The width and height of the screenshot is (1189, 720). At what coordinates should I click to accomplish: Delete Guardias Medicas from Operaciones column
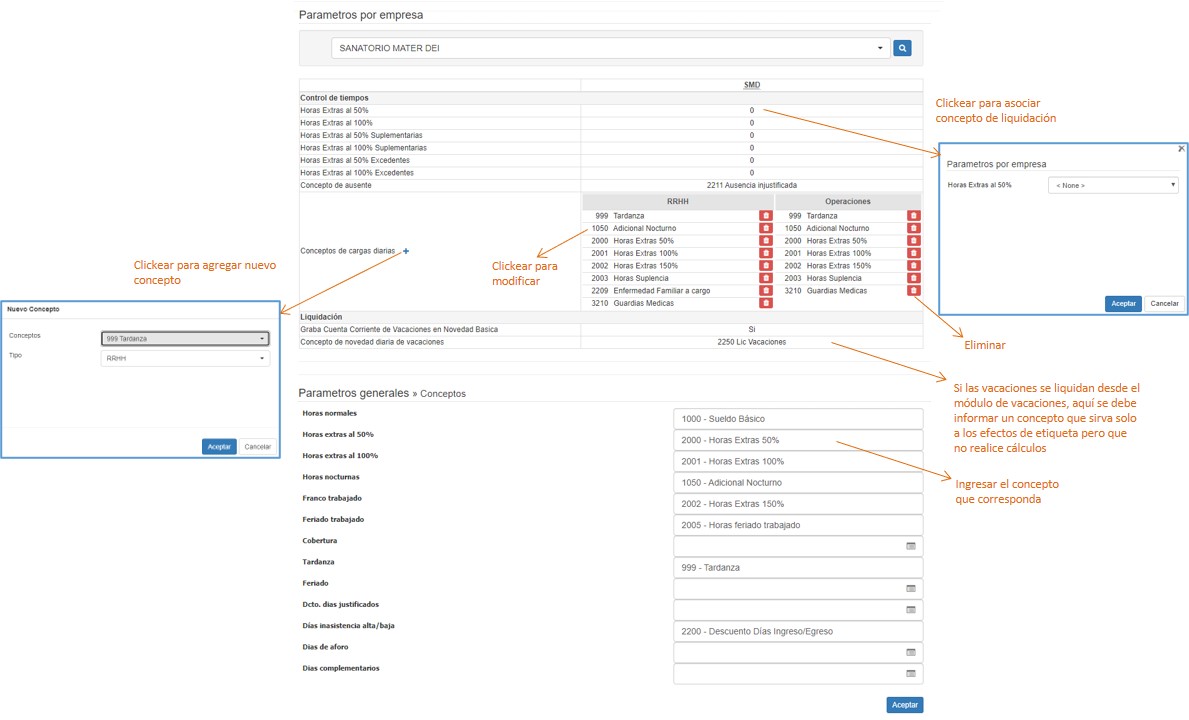pyautogui.click(x=913, y=291)
